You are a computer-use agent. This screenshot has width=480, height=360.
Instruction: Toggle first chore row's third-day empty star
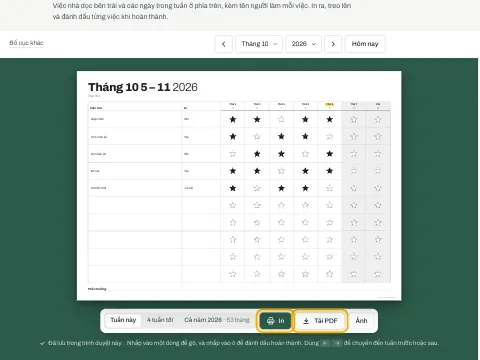point(281,119)
